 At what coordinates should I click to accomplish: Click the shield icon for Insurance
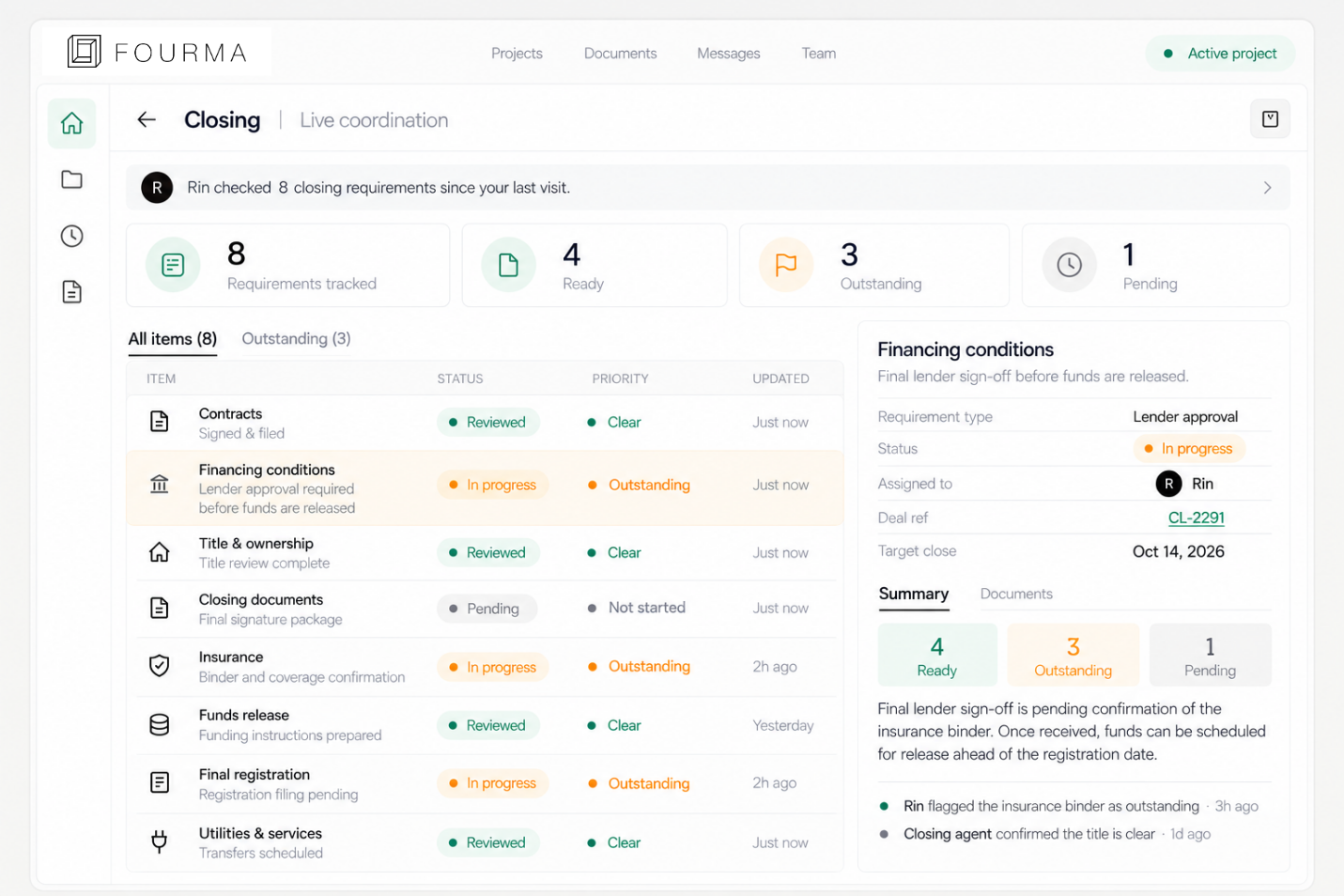(x=160, y=666)
